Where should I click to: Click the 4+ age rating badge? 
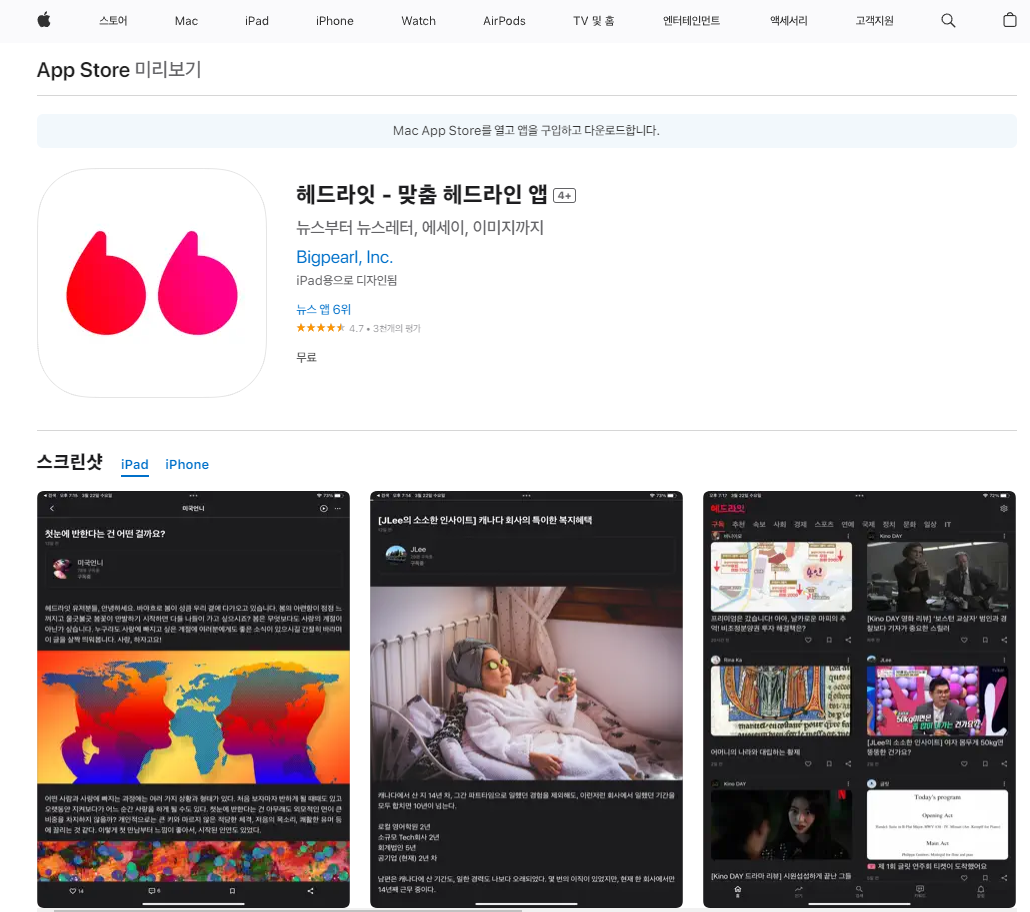[x=564, y=196]
